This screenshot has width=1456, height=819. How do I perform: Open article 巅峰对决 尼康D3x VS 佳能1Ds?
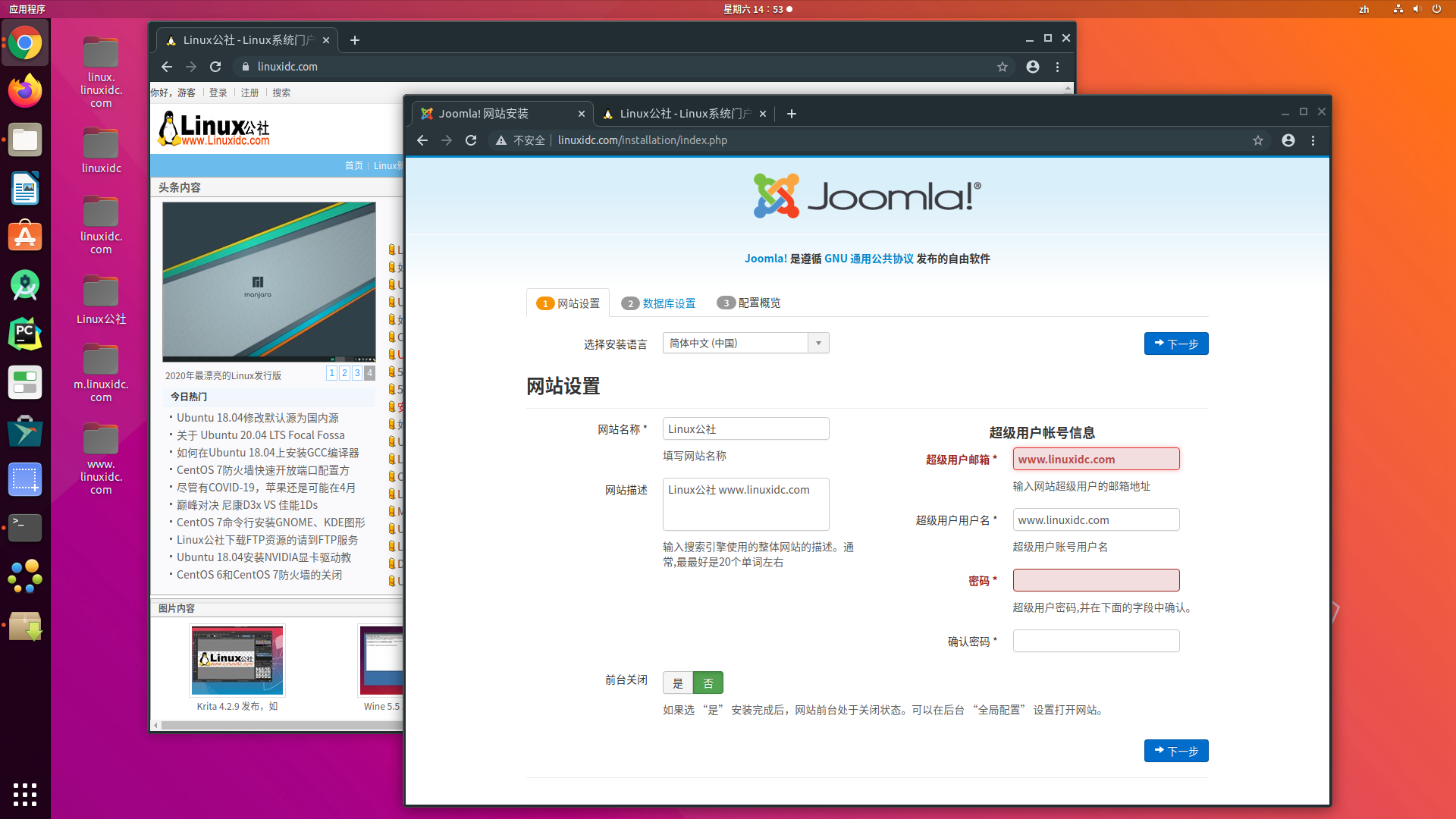247,505
